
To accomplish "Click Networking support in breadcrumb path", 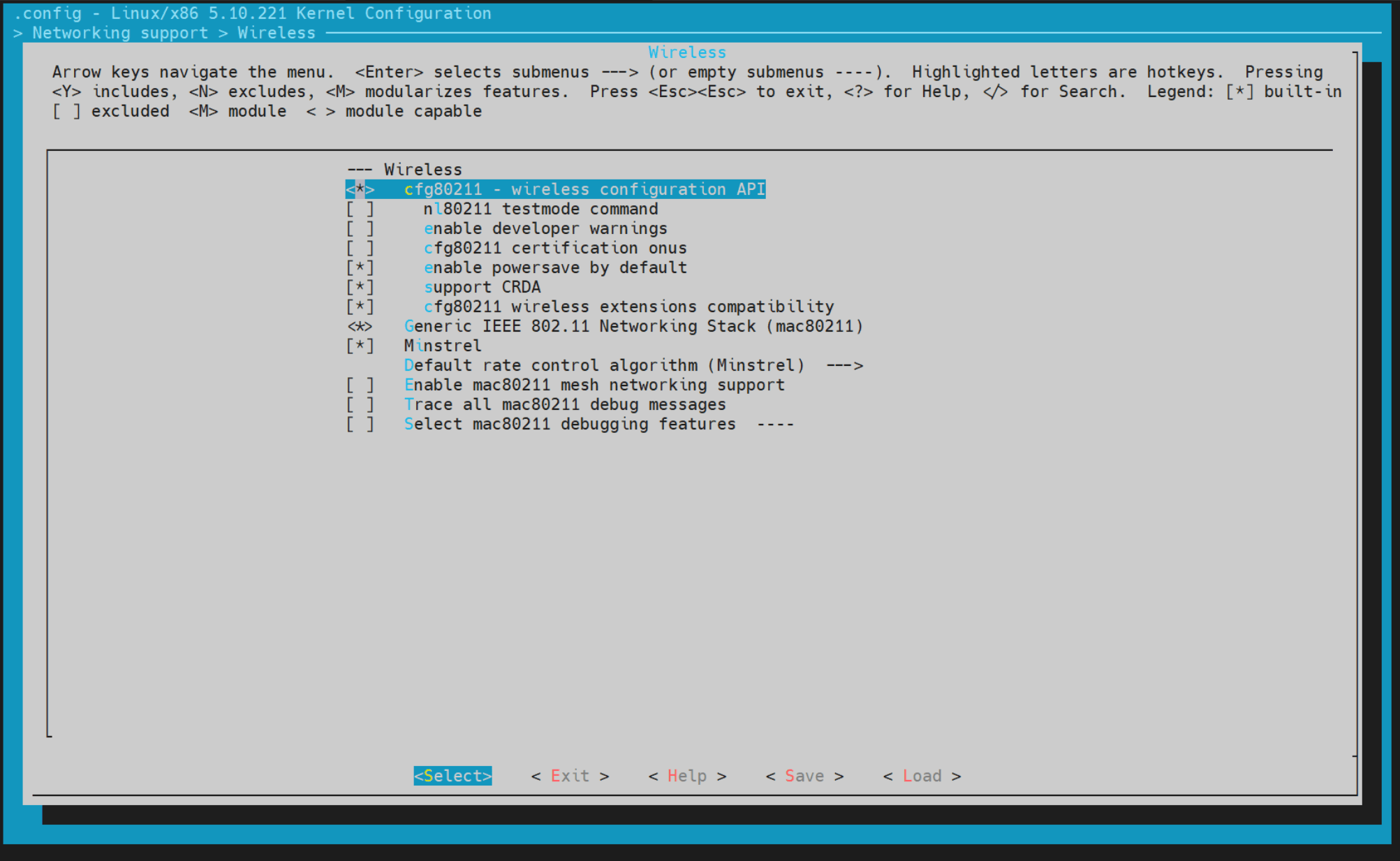I will coord(120,33).
